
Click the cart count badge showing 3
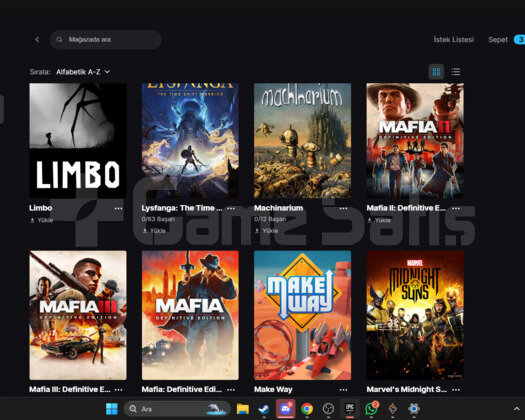pos(520,40)
